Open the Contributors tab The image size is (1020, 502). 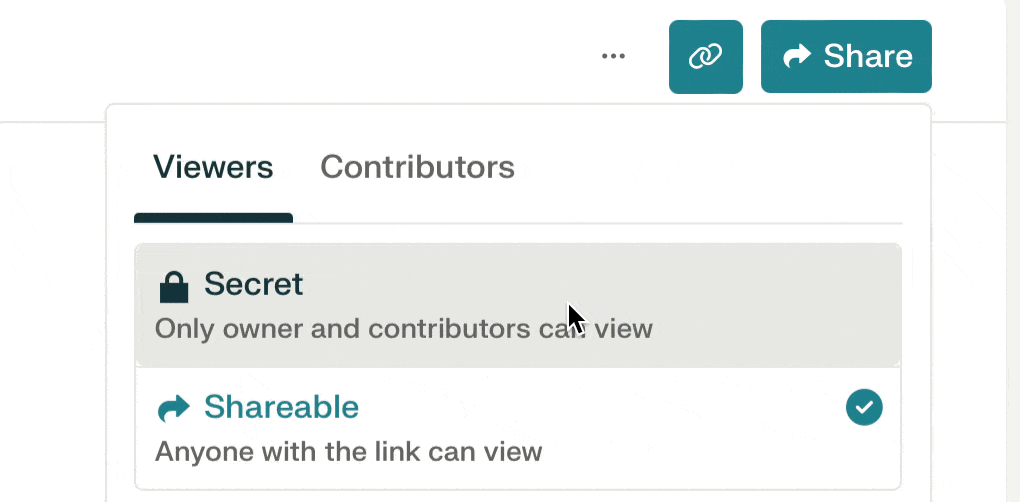click(418, 167)
